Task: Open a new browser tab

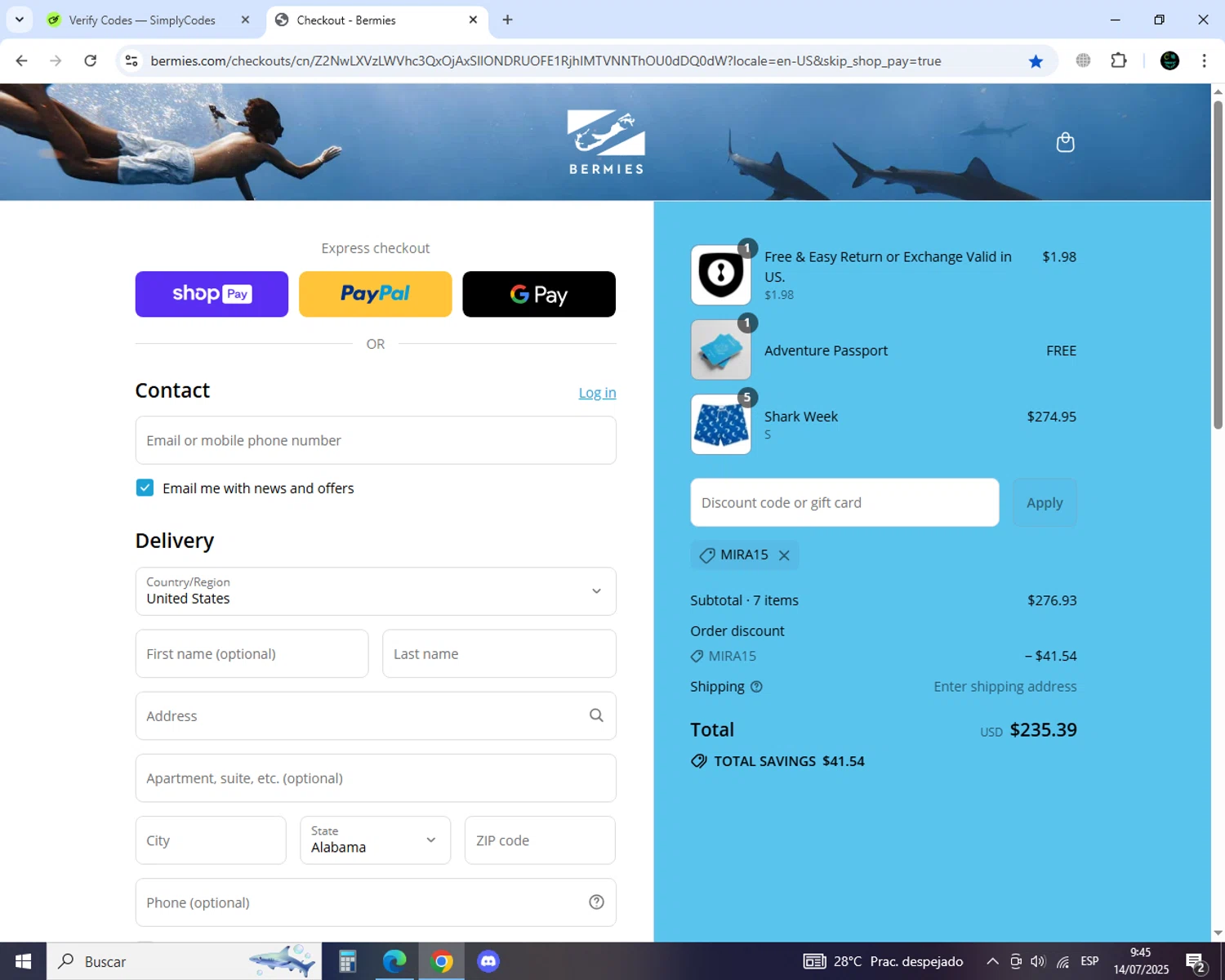Action: (507, 20)
